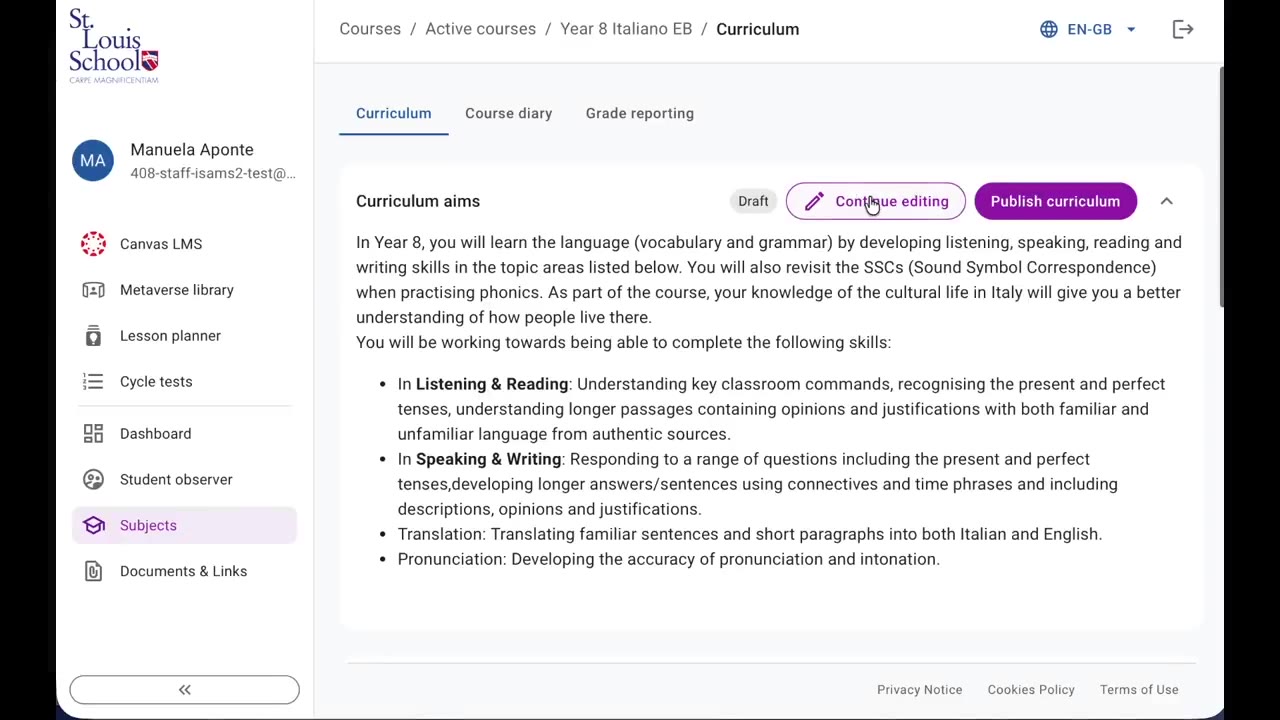This screenshot has height=720, width=1280.
Task: Switch to the Course diary tab
Action: click(508, 113)
